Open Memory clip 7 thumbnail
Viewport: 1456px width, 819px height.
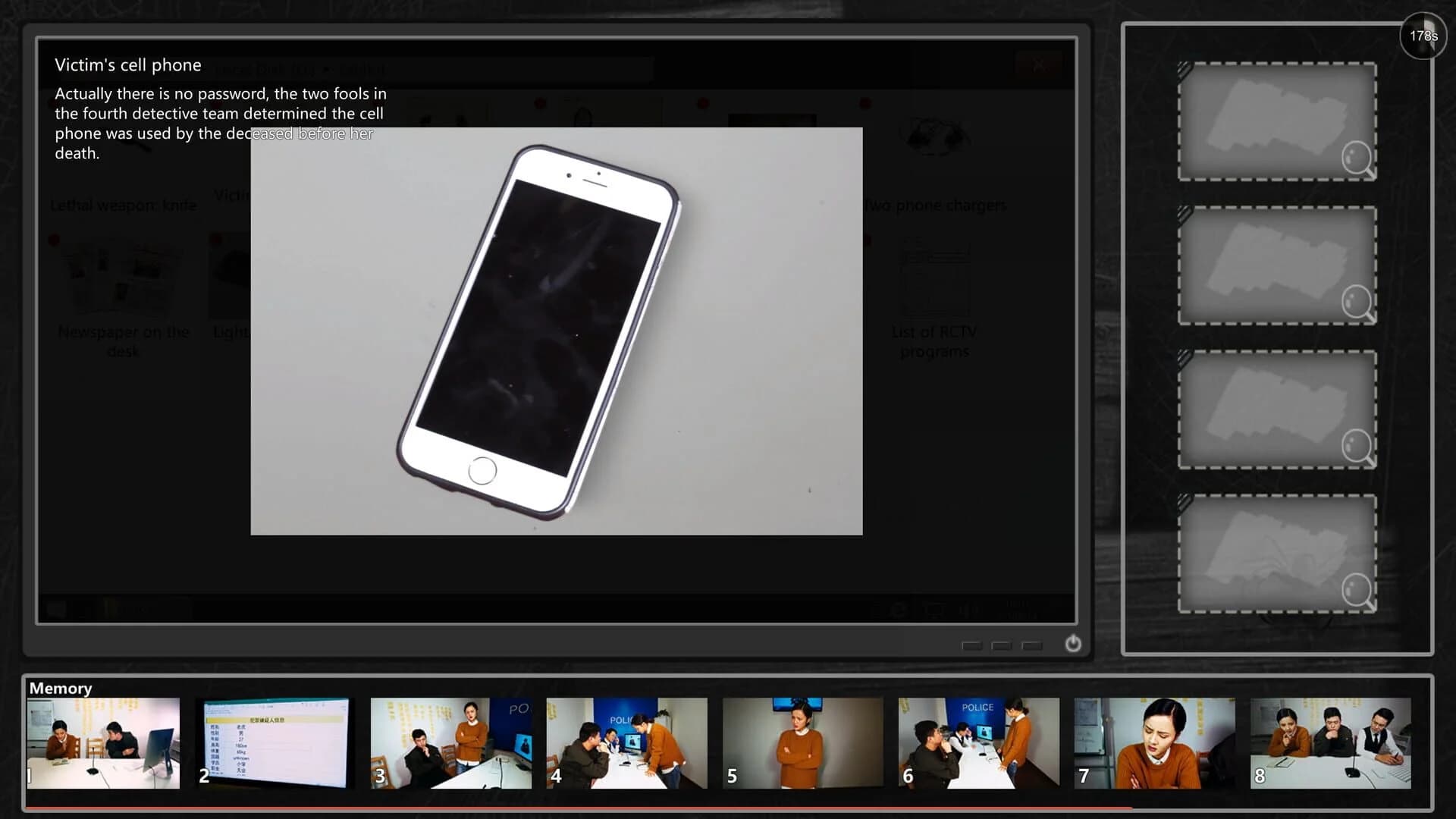coord(1154,743)
